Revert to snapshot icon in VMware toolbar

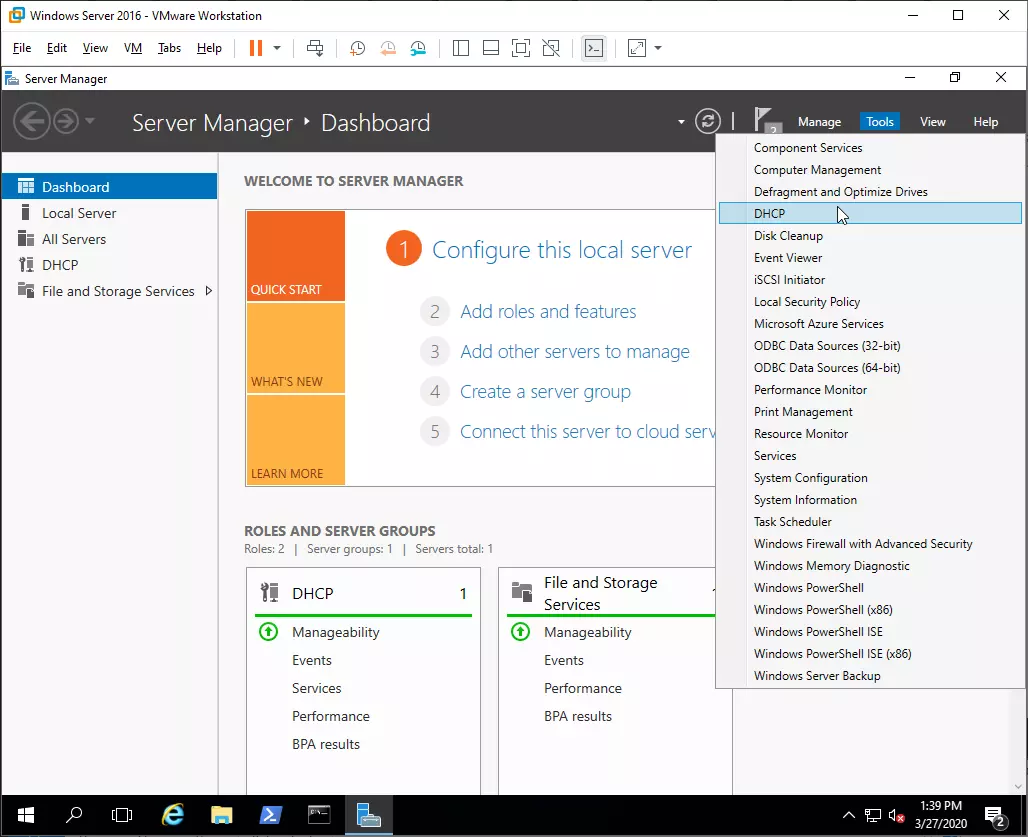pos(388,48)
